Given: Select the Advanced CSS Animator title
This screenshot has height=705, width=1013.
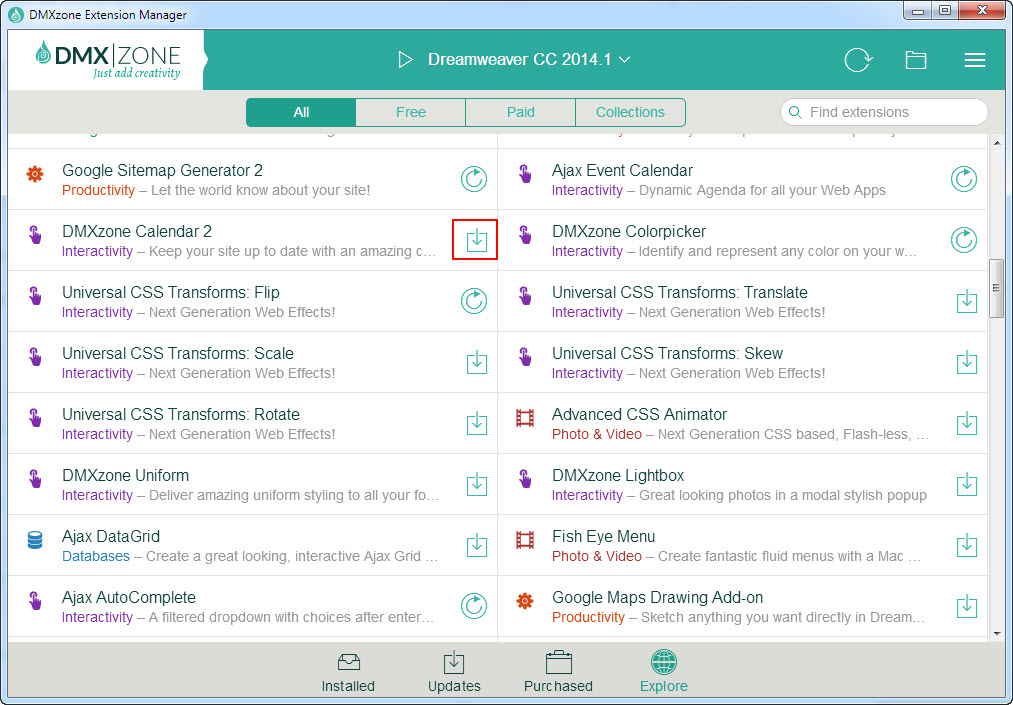Looking at the screenshot, I should (x=639, y=414).
